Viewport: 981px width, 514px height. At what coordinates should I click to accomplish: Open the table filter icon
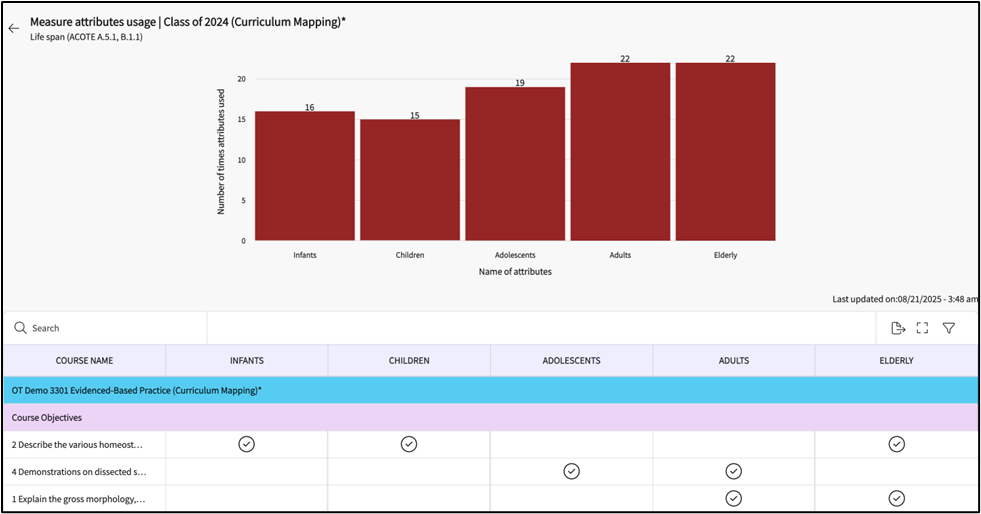coord(949,328)
